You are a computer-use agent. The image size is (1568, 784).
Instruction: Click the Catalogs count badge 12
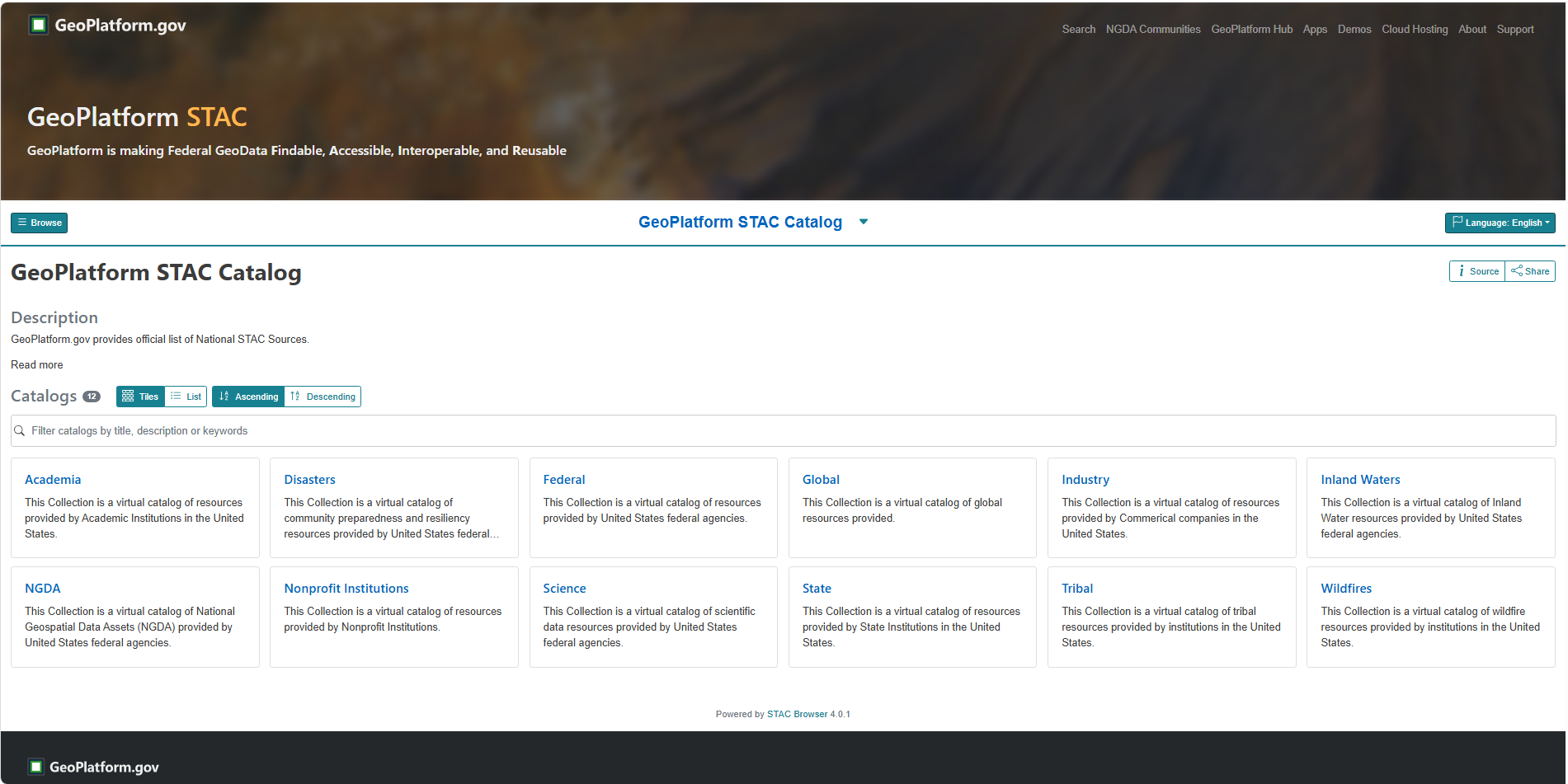92,397
